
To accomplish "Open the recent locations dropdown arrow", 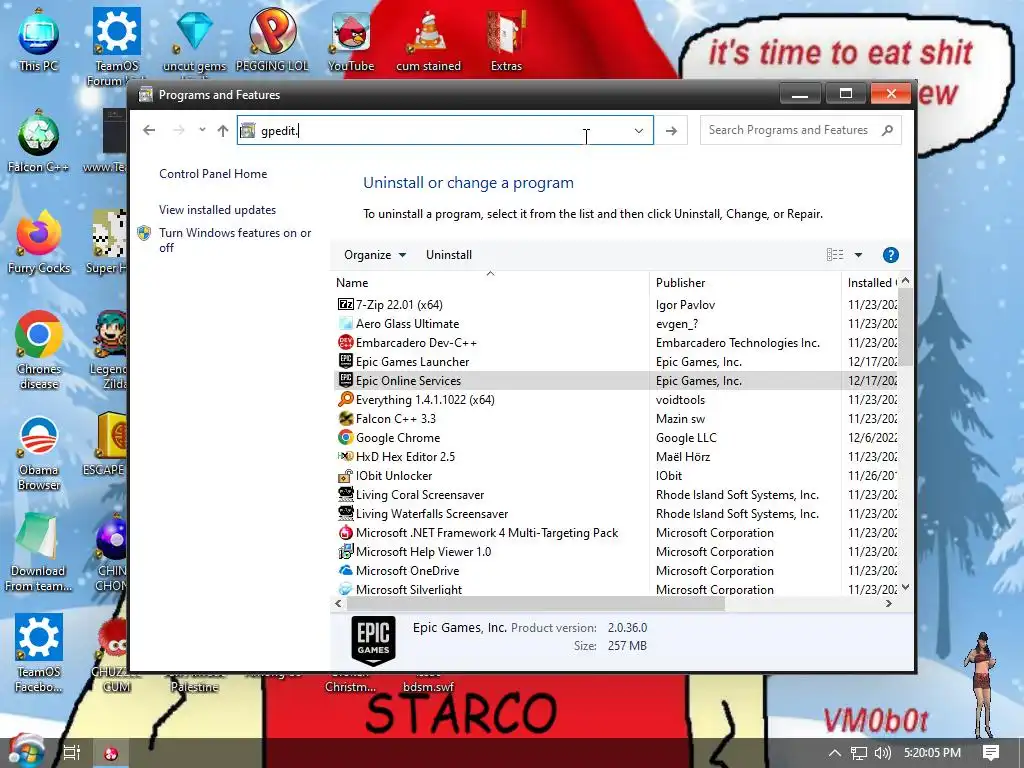I will tap(202, 129).
